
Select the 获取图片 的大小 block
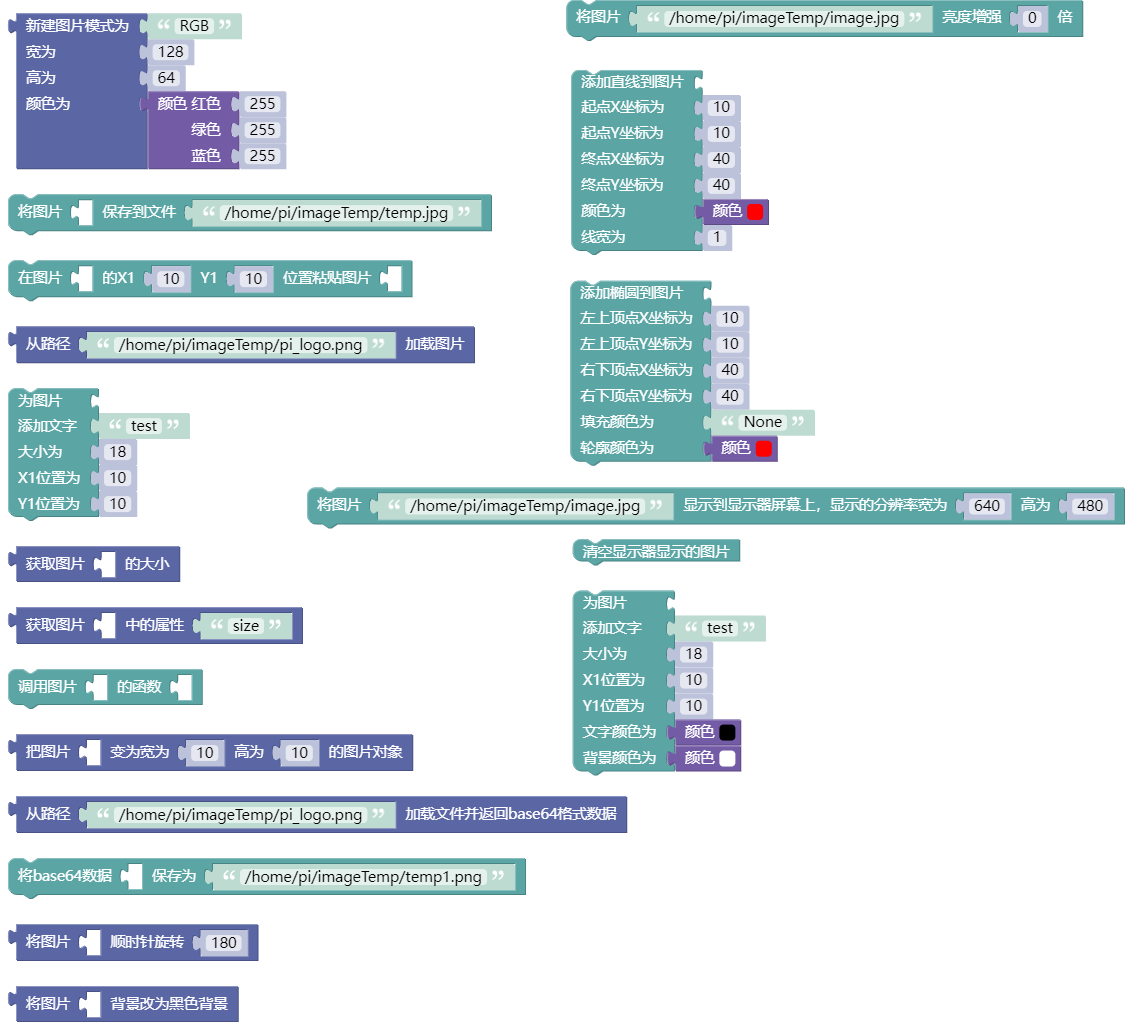[94, 564]
